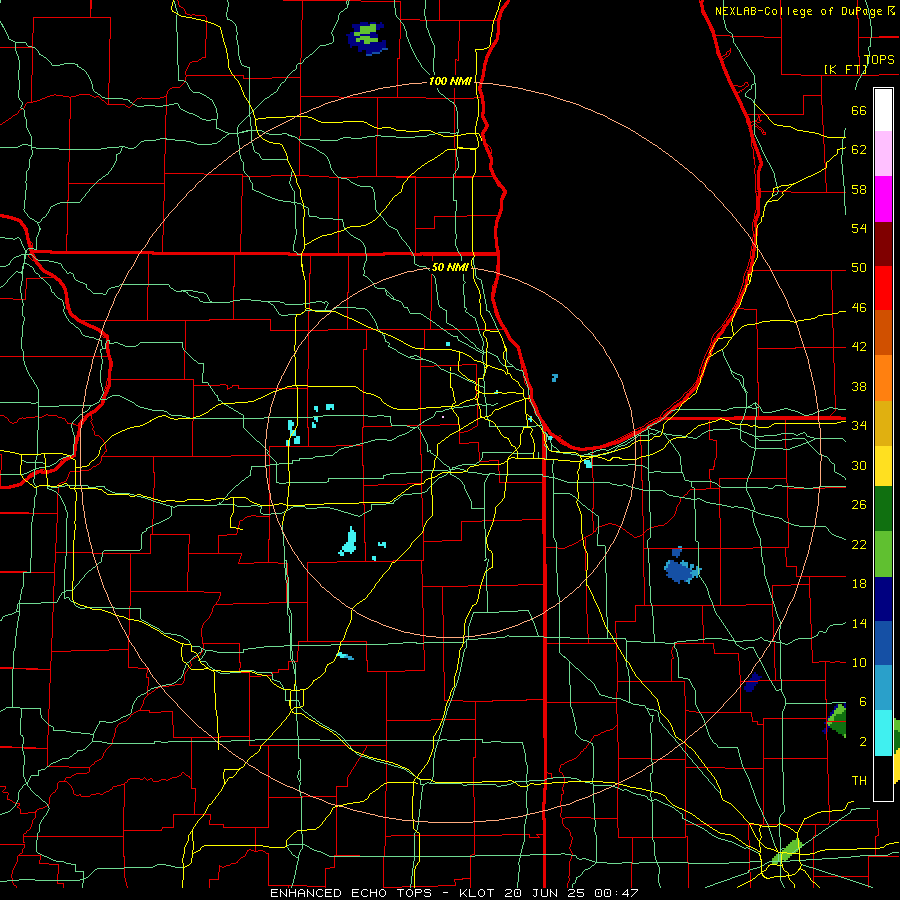Click the small navy echo in the lower right
Viewport: 900px width, 900px height.
(751, 683)
